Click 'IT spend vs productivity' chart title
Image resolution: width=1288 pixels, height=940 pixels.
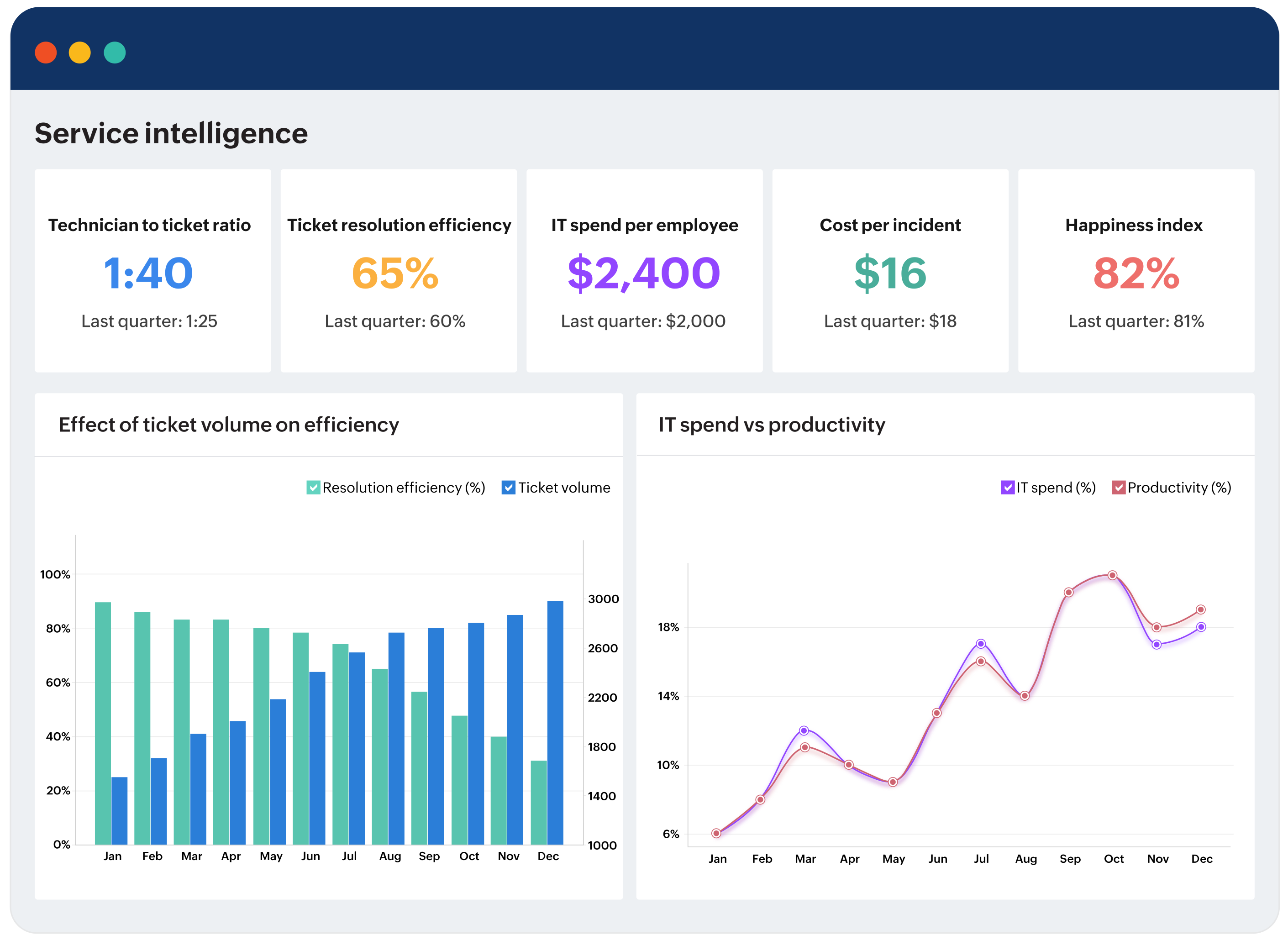point(772,425)
